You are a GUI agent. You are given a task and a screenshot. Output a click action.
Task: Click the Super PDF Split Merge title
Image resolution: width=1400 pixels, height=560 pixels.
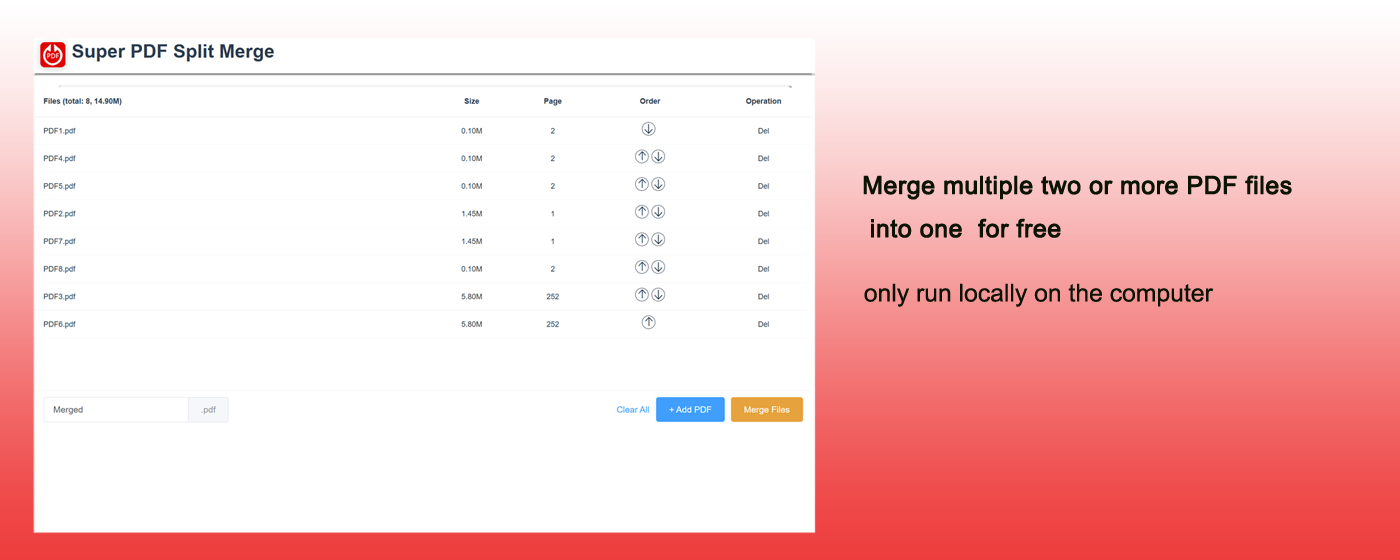(x=173, y=52)
